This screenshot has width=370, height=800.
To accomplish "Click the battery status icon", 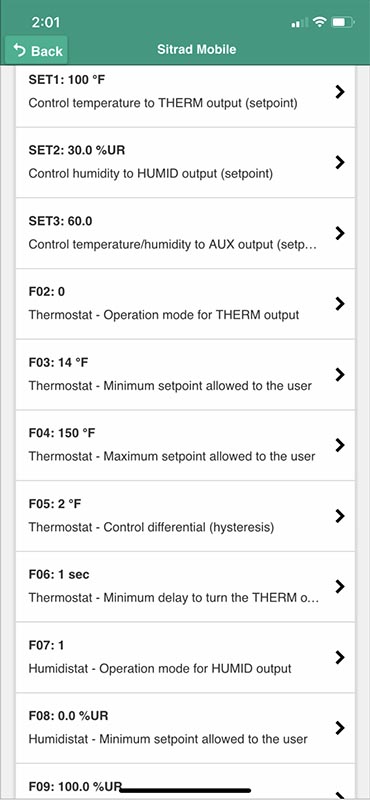I will pos(343,22).
